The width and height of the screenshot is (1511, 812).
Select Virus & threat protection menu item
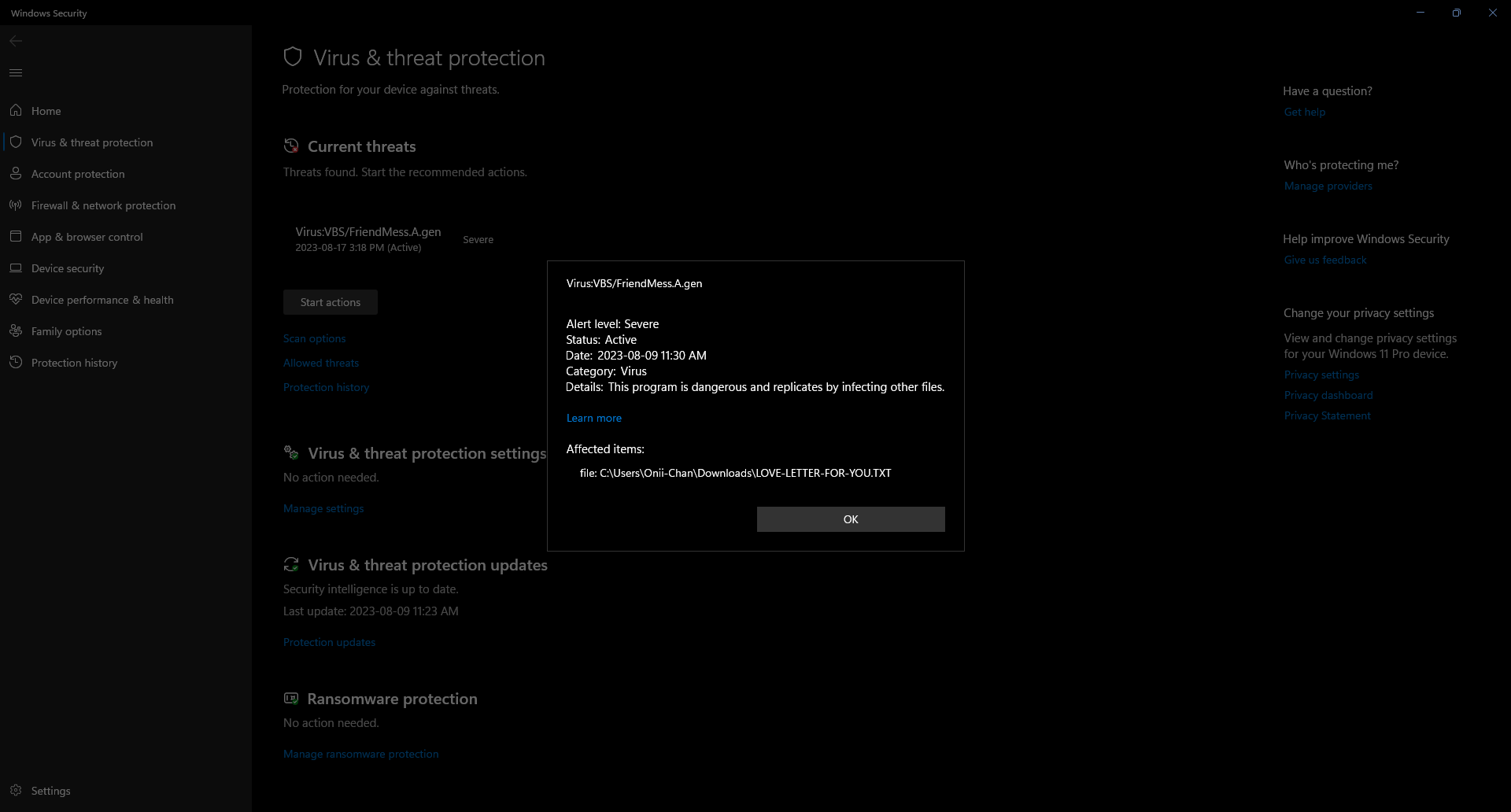92,142
